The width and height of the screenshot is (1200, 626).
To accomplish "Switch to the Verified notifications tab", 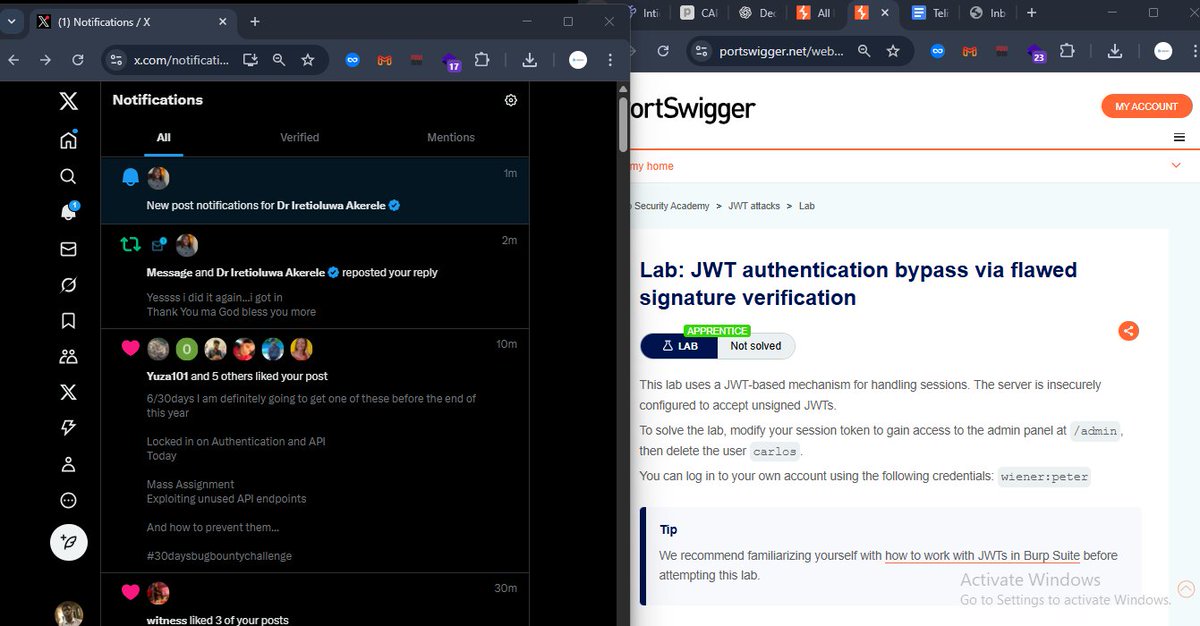I will 299,137.
